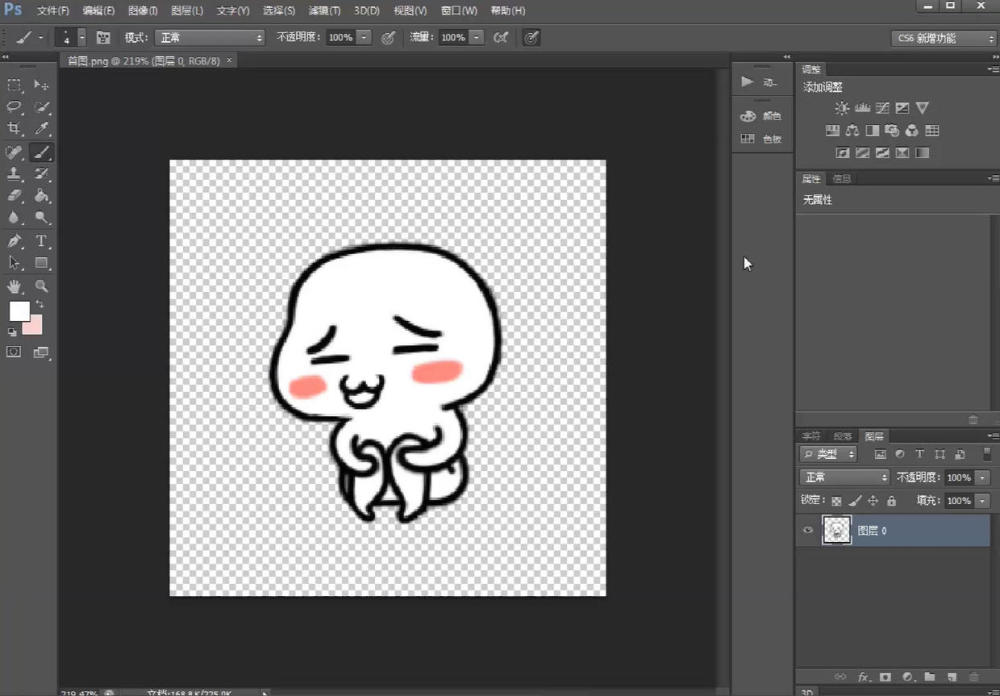This screenshot has width=1000, height=696.
Task: Open the Color panel palette icon
Action: click(747, 116)
